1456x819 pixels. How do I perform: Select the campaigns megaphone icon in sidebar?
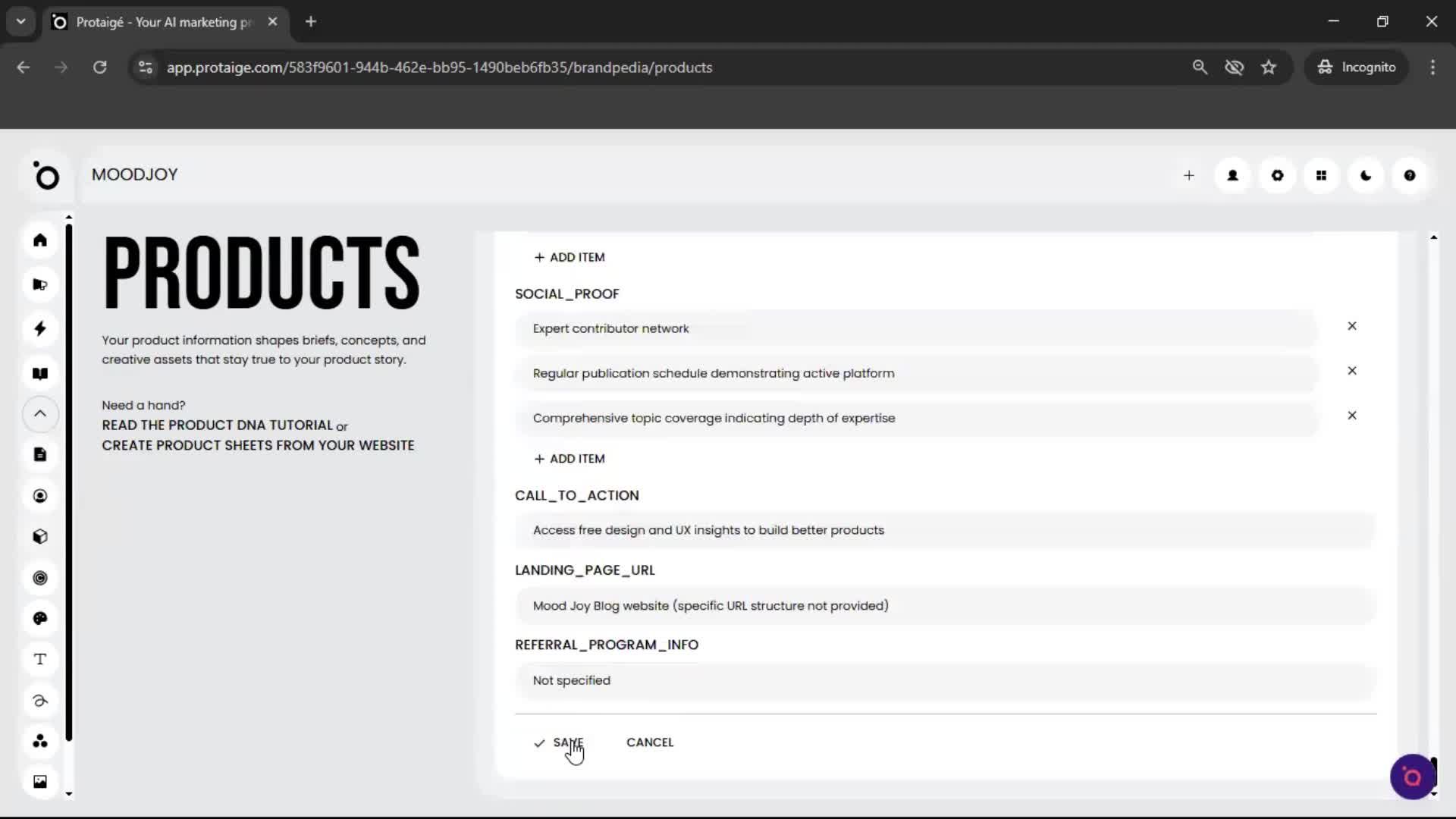[39, 284]
